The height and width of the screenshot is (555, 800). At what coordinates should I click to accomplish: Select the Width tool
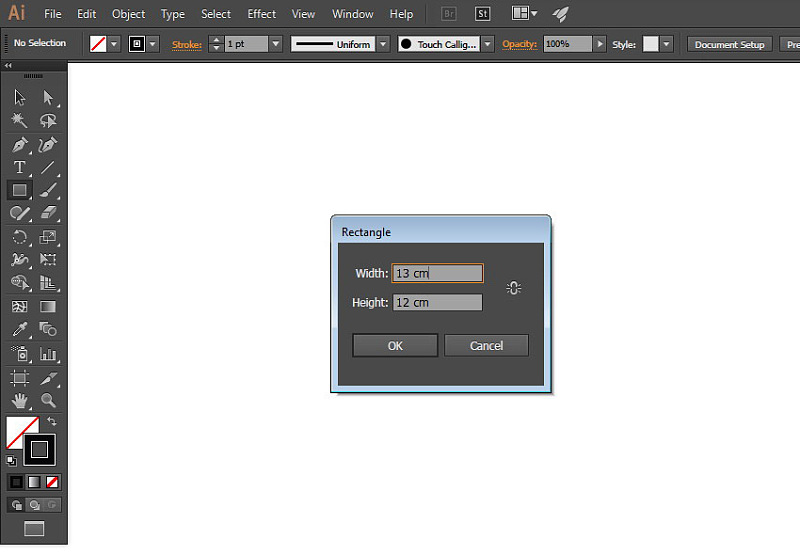[x=19, y=260]
